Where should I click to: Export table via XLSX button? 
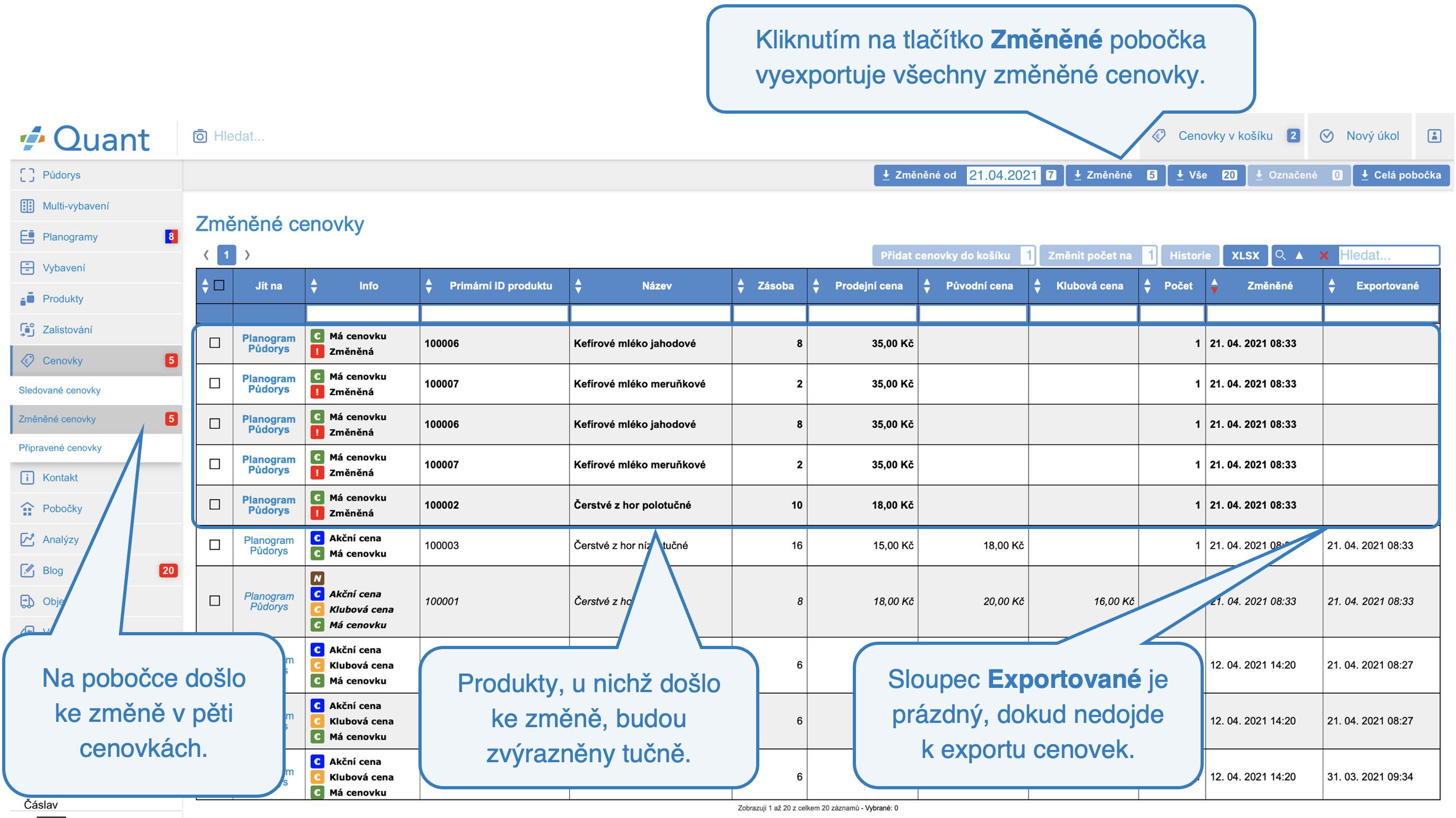pos(1245,255)
